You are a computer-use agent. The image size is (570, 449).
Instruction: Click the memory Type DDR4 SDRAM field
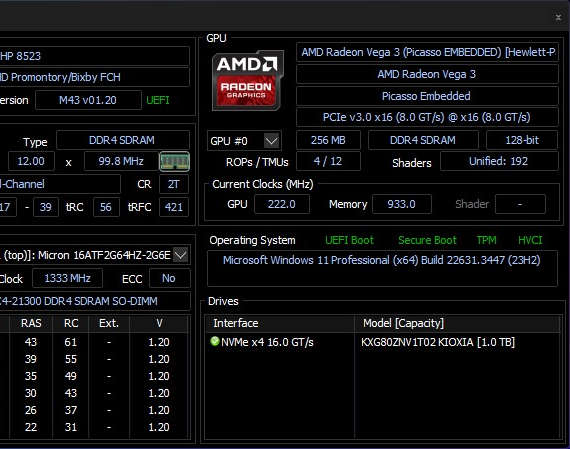(x=123, y=140)
